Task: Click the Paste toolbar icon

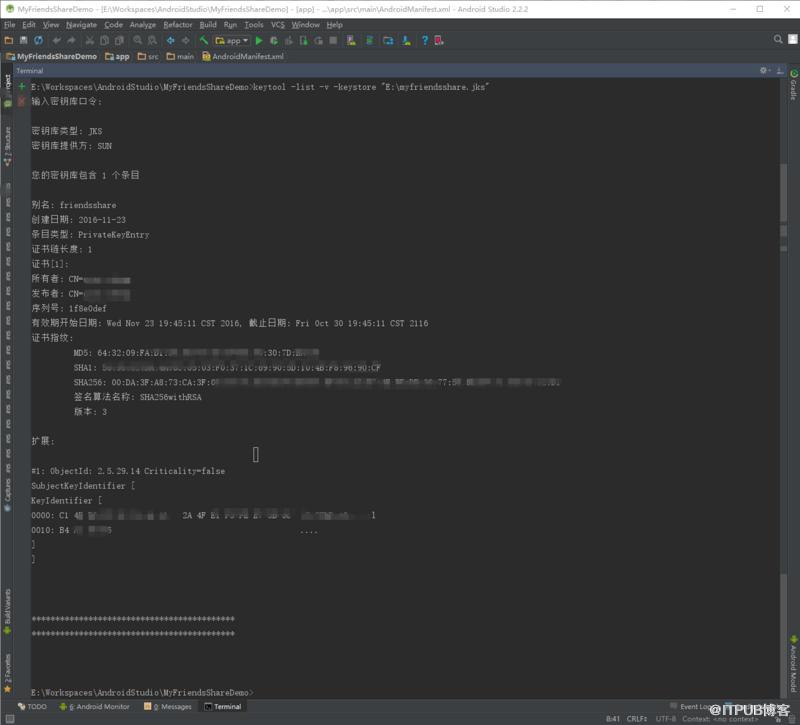Action: tap(119, 40)
